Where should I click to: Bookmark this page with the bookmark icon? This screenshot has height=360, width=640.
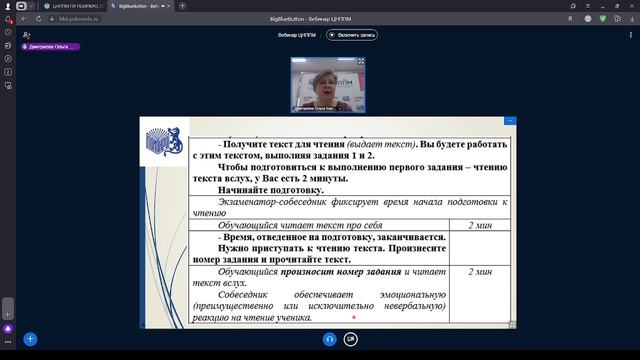[x=570, y=19]
